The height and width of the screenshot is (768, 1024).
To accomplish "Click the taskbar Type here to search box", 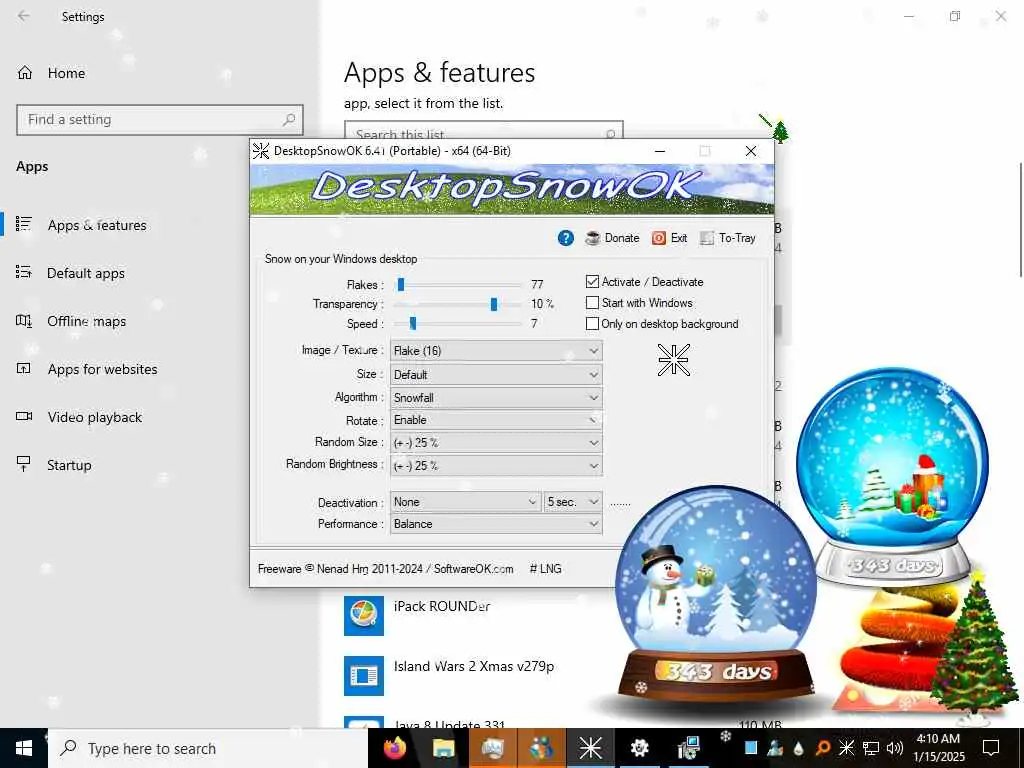I will pyautogui.click(x=208, y=748).
